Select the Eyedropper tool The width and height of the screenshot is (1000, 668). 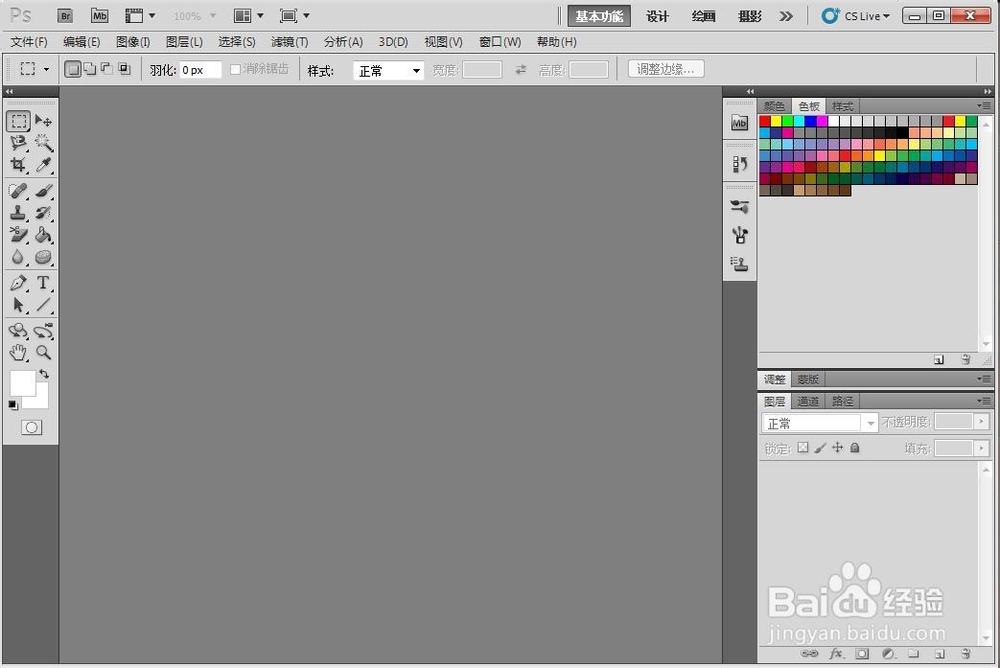click(43, 165)
